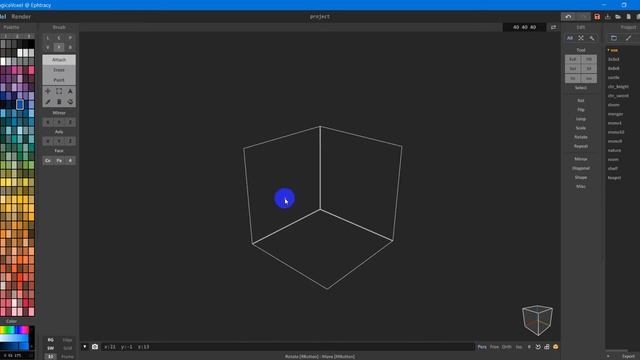Click the Export button at bottom right
Image resolution: width=640 pixels, height=360 pixels.
[628, 356]
